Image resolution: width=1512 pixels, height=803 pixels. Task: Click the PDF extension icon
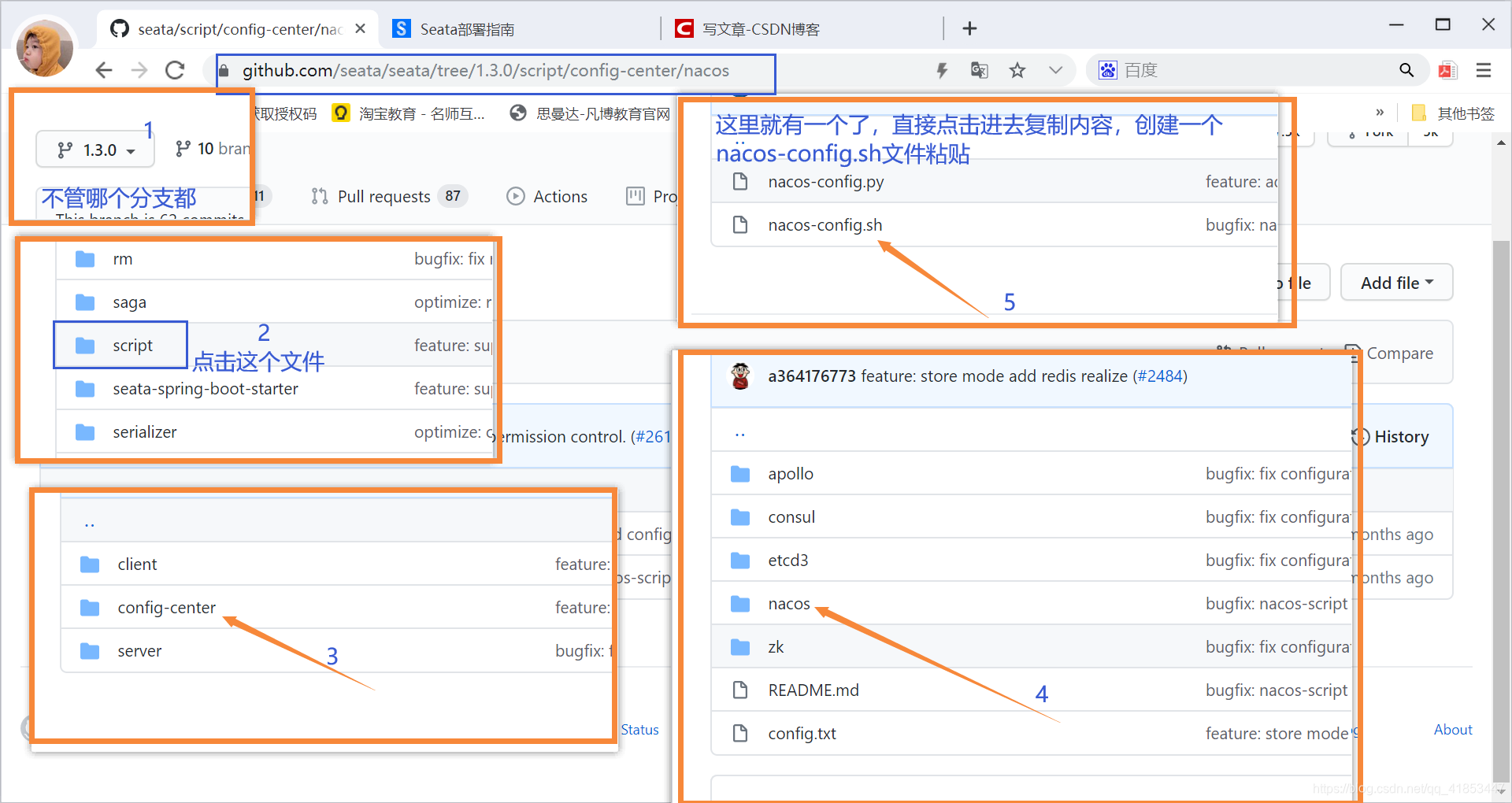coord(1447,70)
